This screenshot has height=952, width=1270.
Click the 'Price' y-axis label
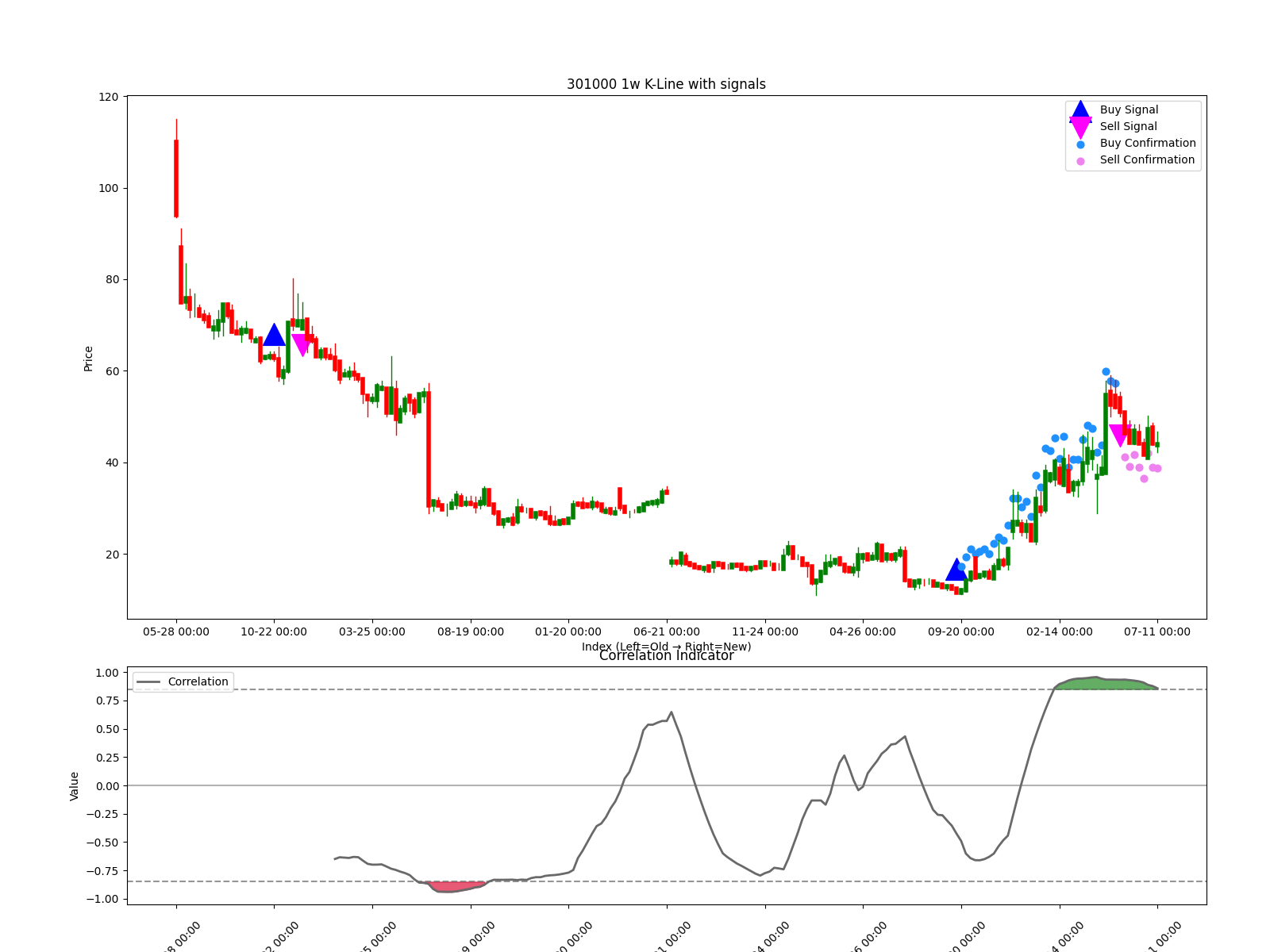click(88, 359)
